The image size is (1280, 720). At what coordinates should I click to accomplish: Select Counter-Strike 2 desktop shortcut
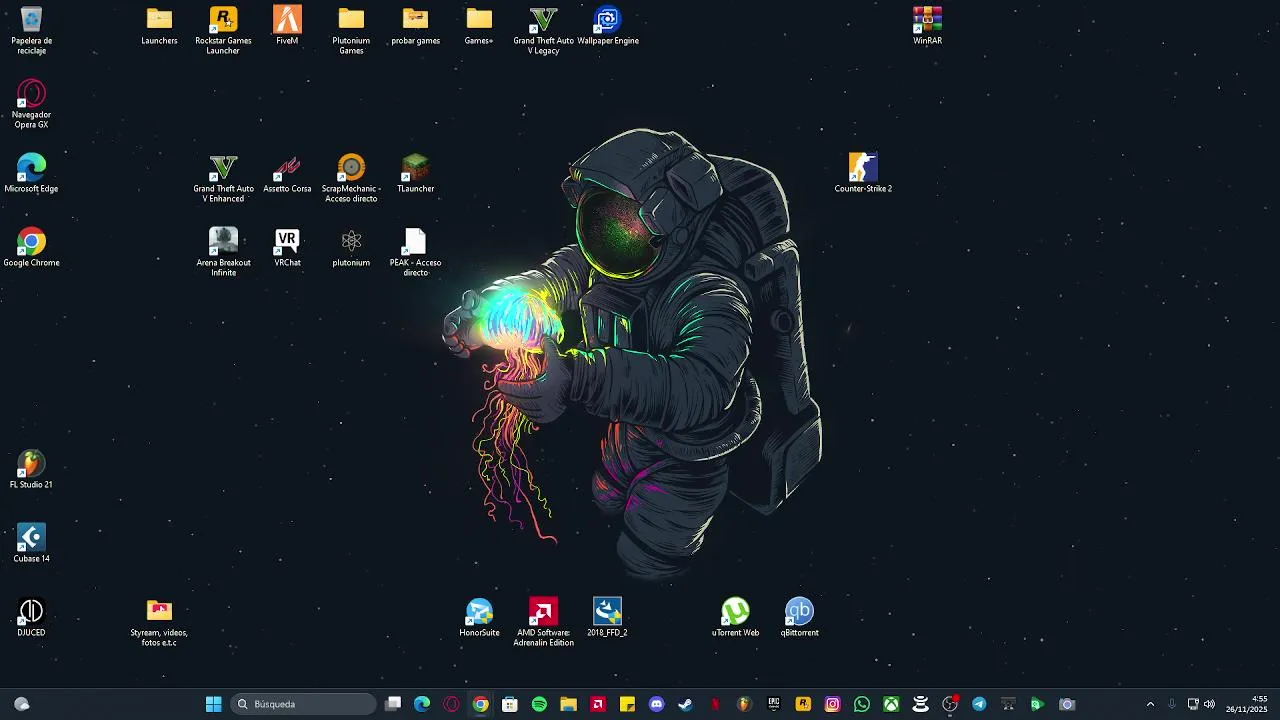coord(863,173)
